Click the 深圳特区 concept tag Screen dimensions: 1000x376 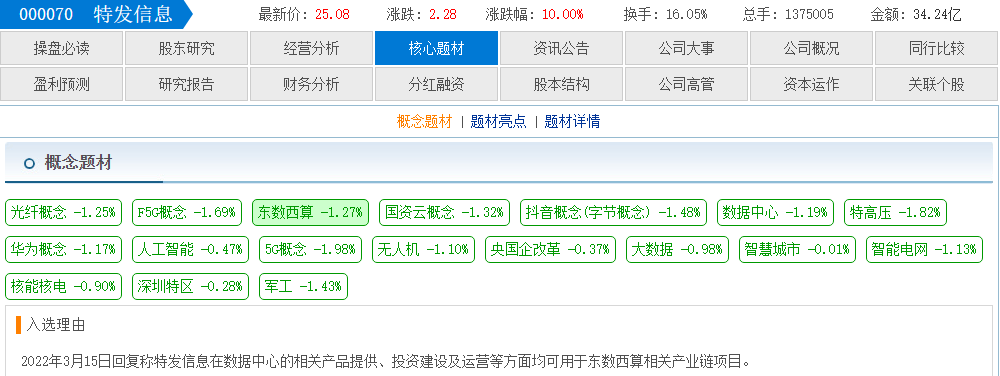tap(191, 286)
